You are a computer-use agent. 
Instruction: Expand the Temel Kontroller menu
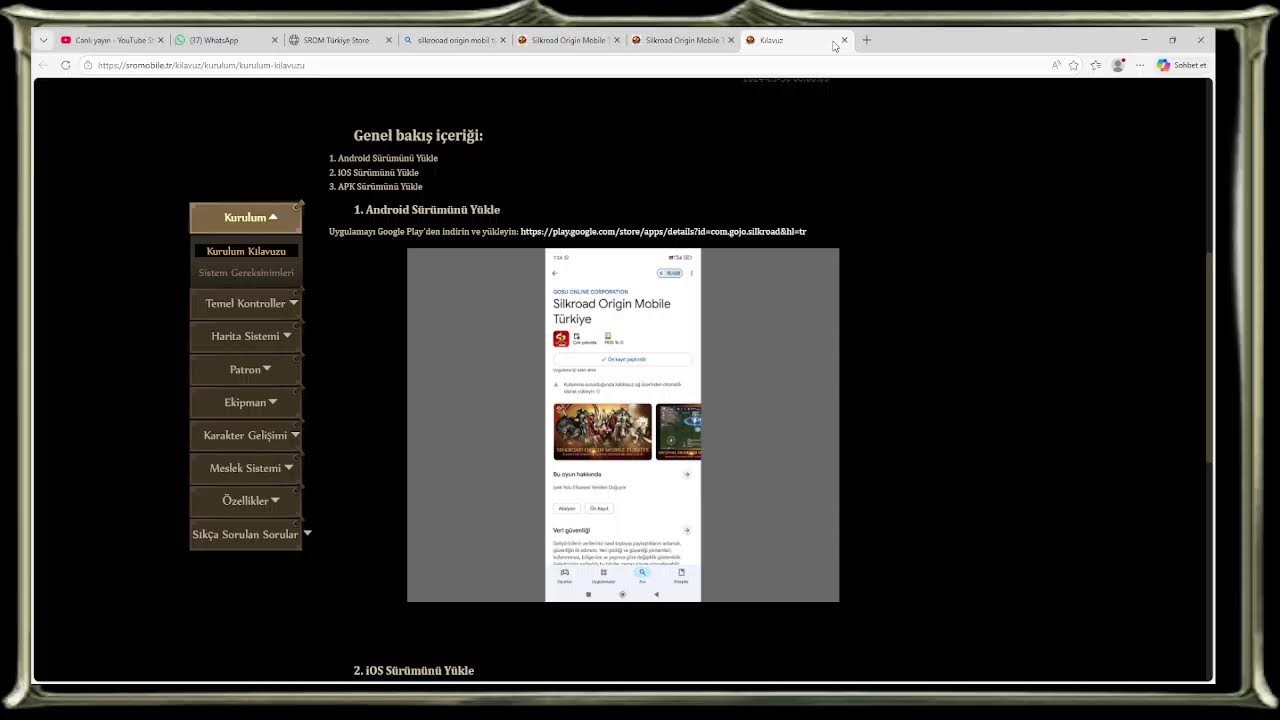(246, 303)
